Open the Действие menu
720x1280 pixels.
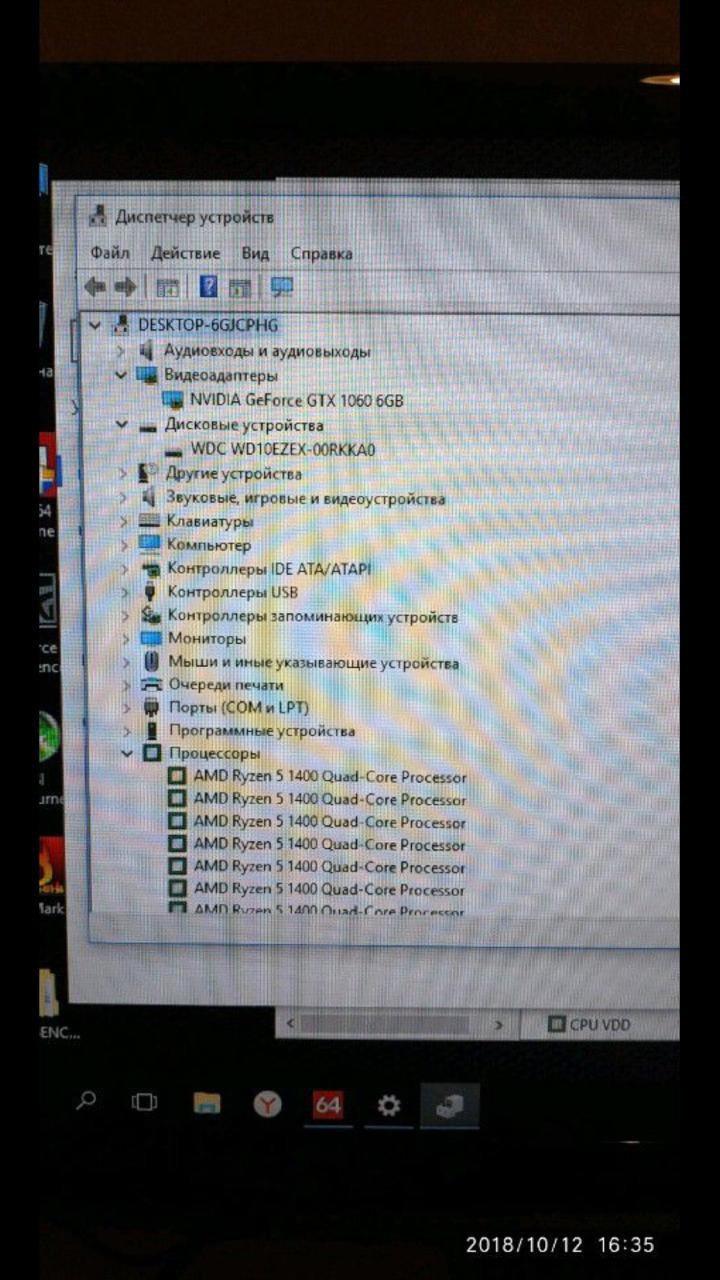(x=185, y=253)
